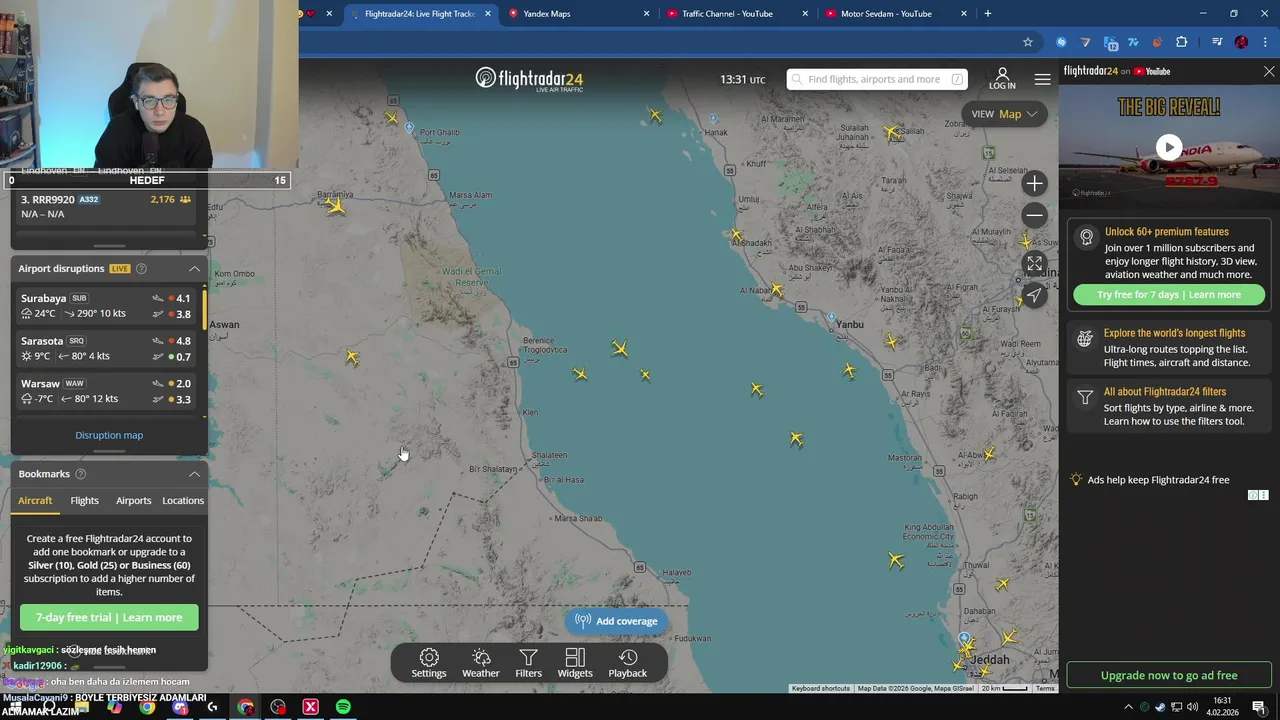Close the Flightradar24 YouTube ad panel

click(1269, 72)
